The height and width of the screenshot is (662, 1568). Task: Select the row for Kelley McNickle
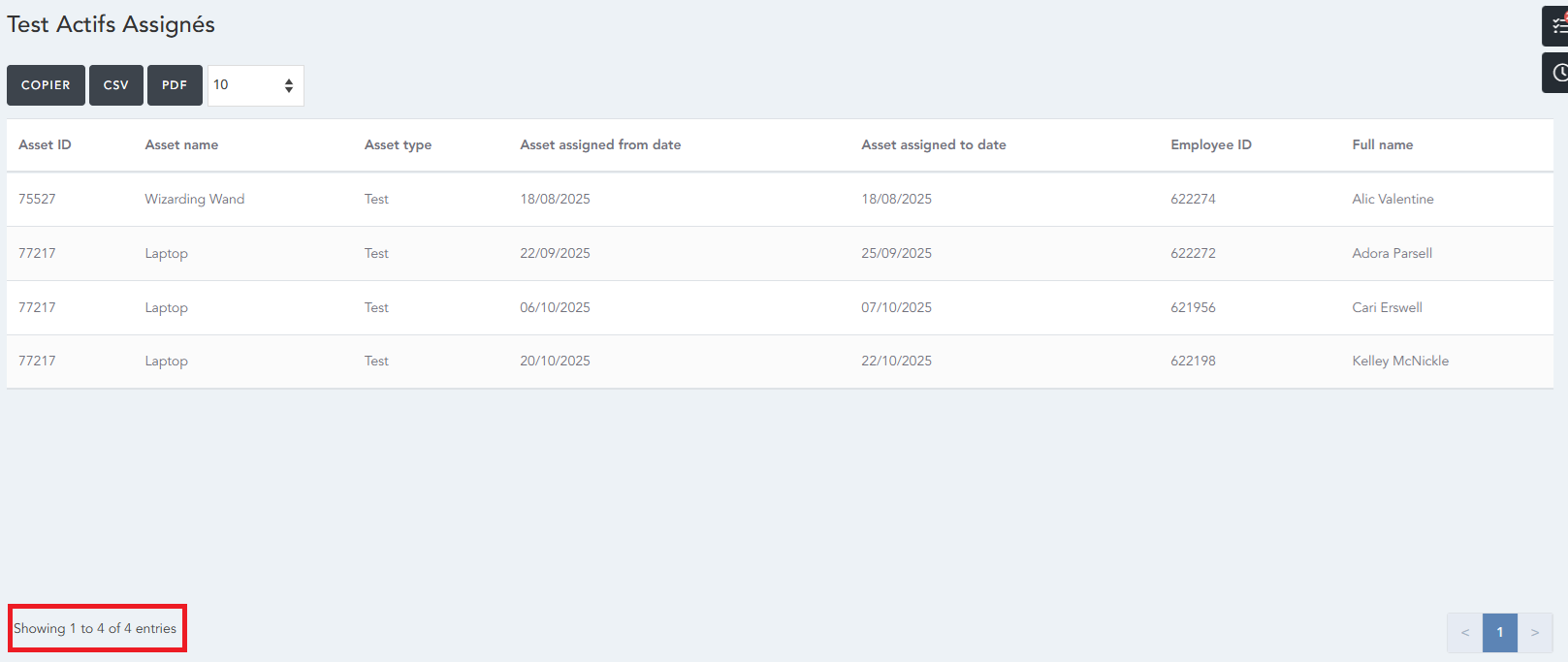1399,361
